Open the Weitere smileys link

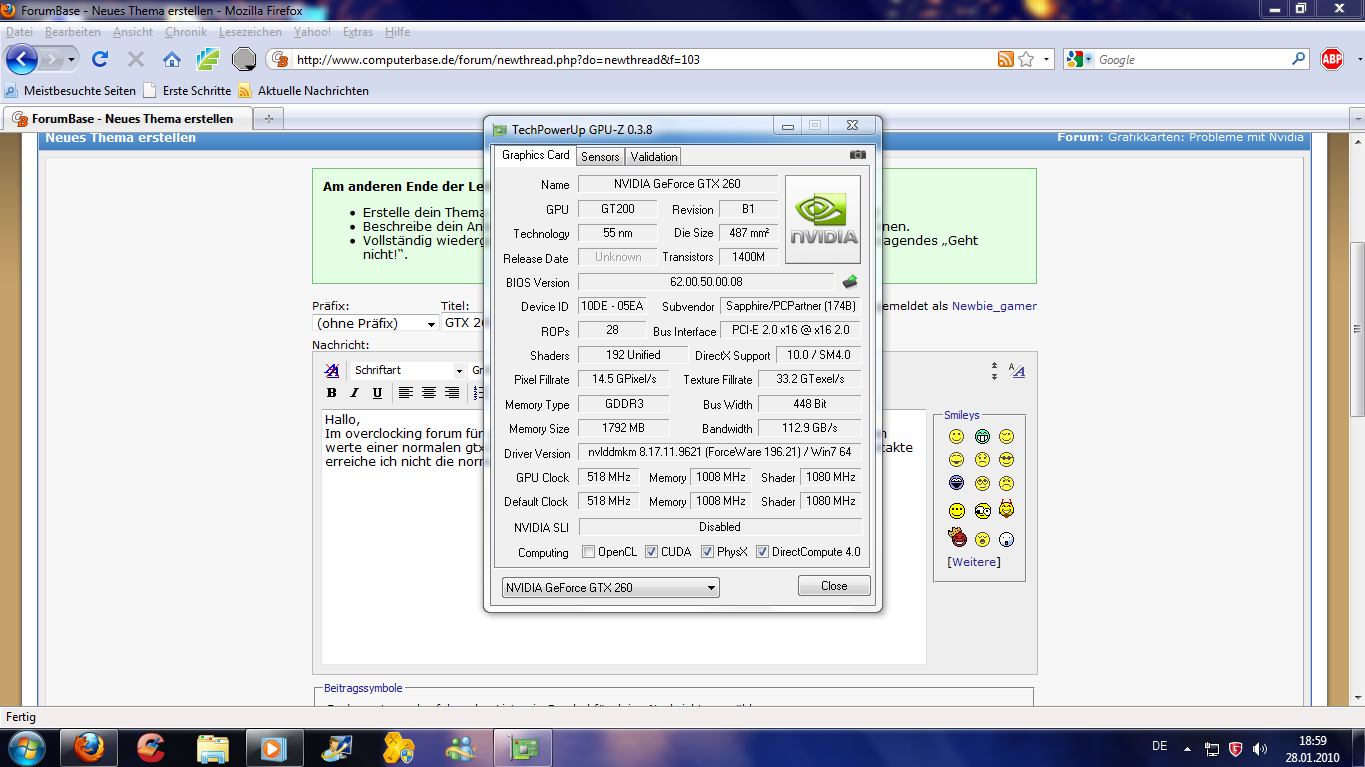(974, 562)
